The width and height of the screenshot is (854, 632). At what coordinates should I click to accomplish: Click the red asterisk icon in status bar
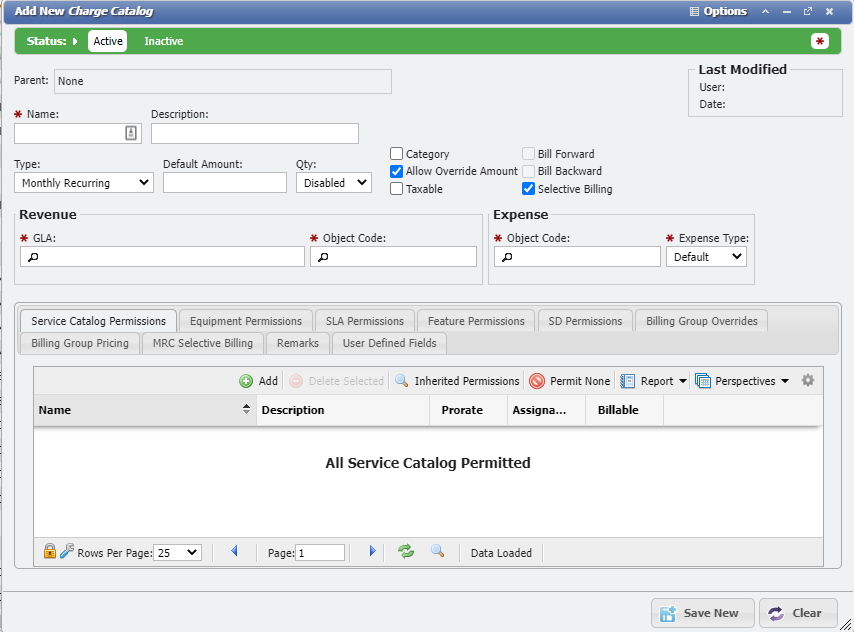pos(820,41)
